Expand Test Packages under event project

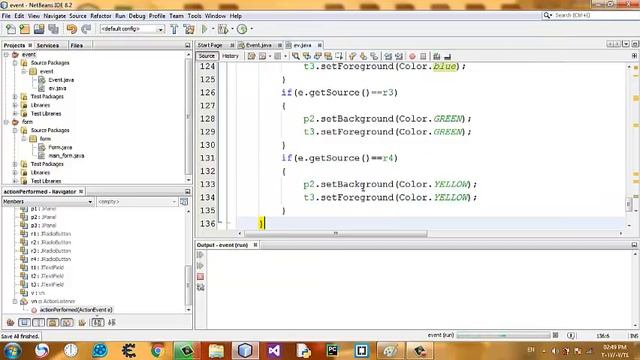click(x=15, y=97)
